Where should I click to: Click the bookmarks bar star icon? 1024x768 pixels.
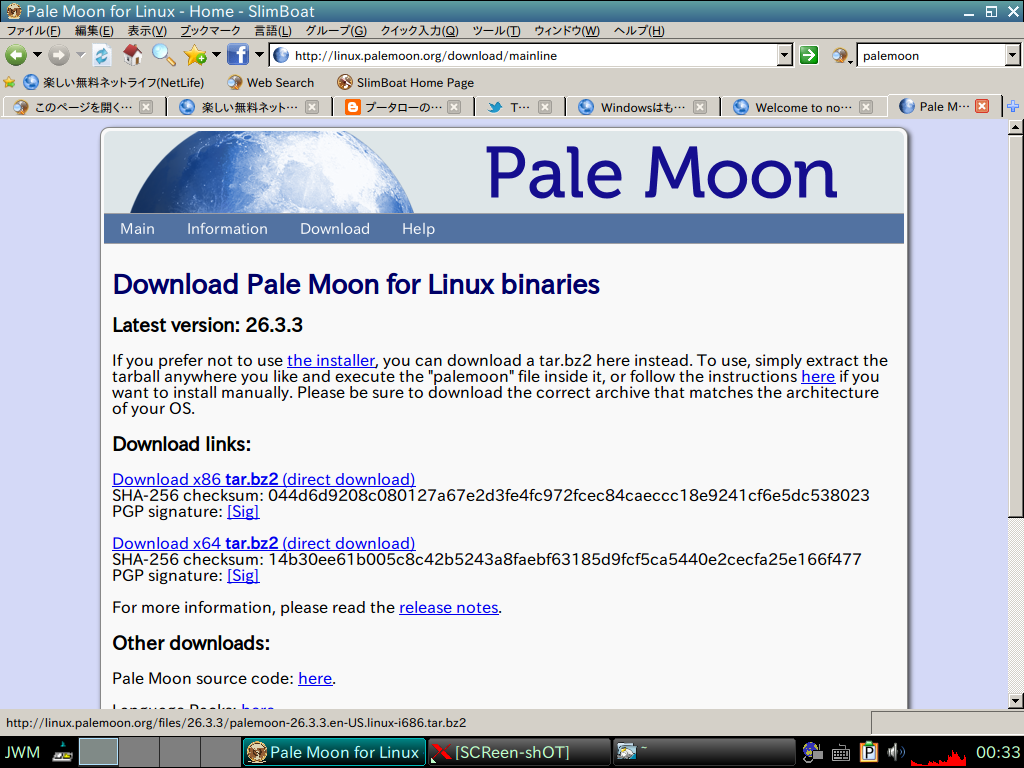point(9,82)
